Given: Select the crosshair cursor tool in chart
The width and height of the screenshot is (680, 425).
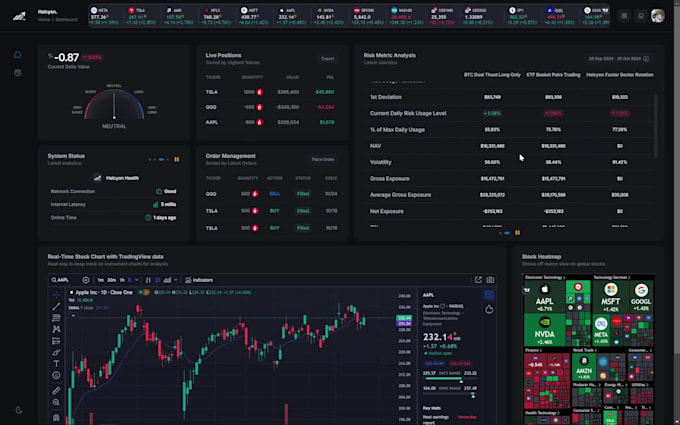Looking at the screenshot, I should (56, 295).
